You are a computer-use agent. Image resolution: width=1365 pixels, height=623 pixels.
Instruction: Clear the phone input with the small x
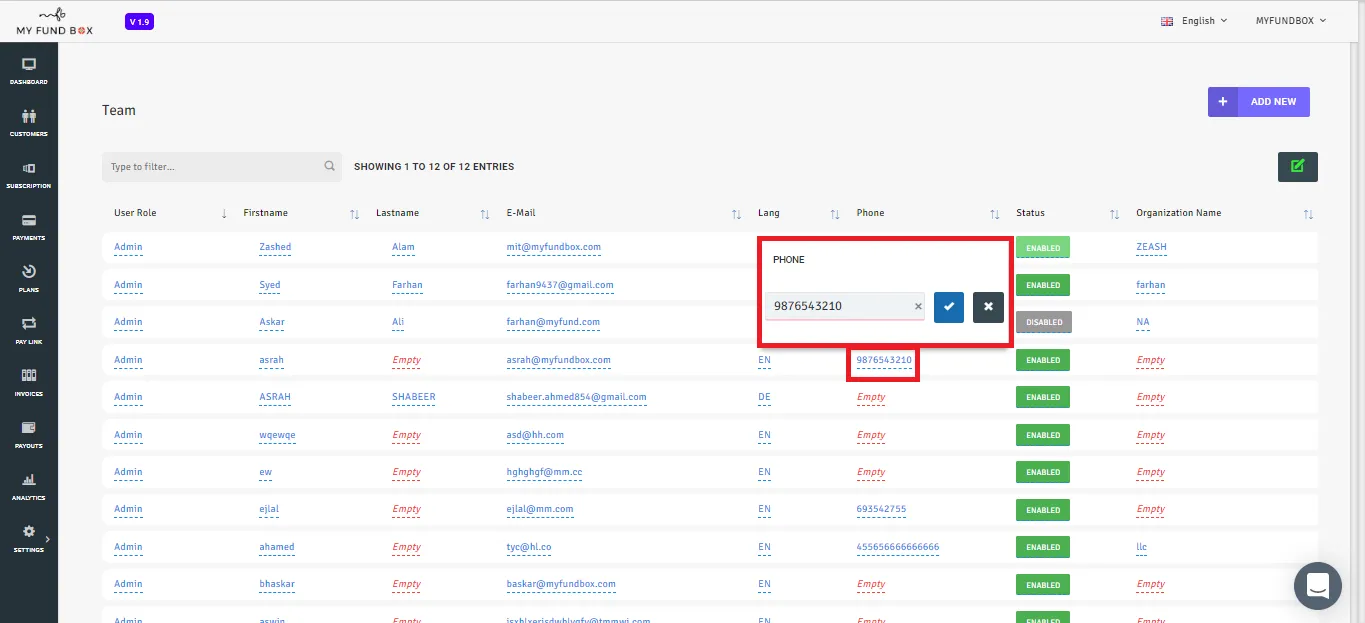(x=918, y=307)
